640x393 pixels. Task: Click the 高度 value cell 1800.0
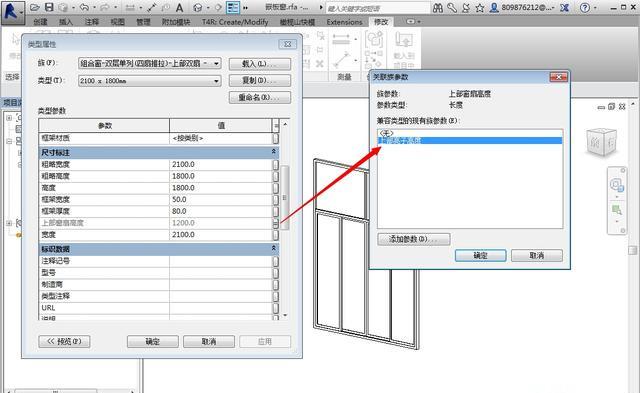[x=220, y=188]
